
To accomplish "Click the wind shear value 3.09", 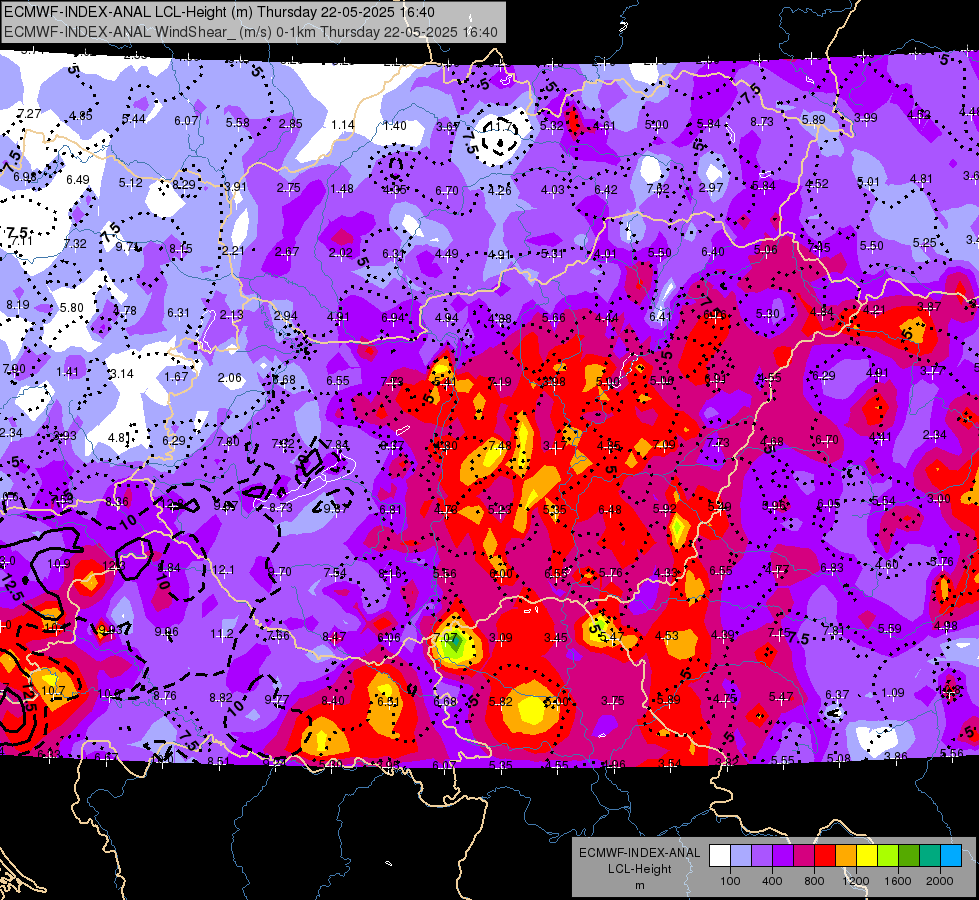I will (501, 637).
